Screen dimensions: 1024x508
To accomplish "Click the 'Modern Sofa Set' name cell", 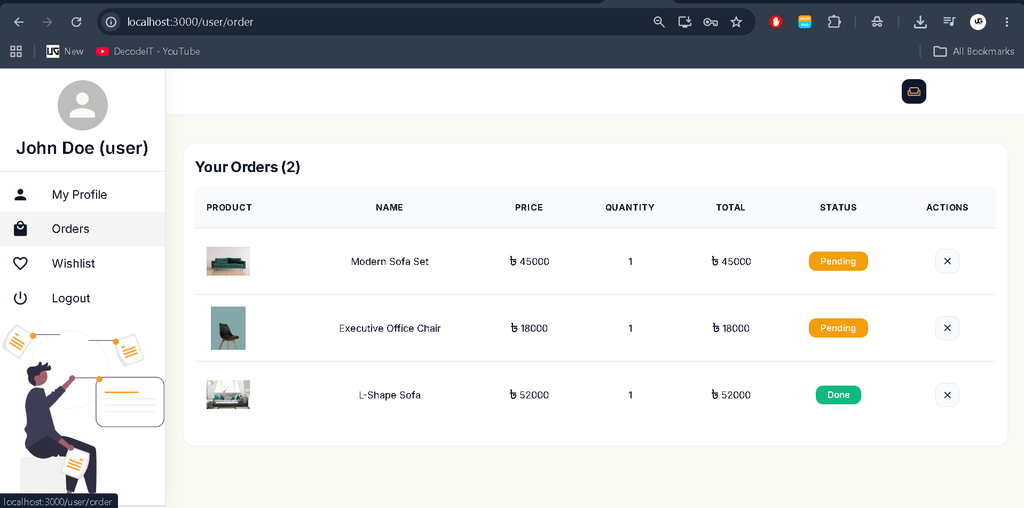I will (x=389, y=261).
